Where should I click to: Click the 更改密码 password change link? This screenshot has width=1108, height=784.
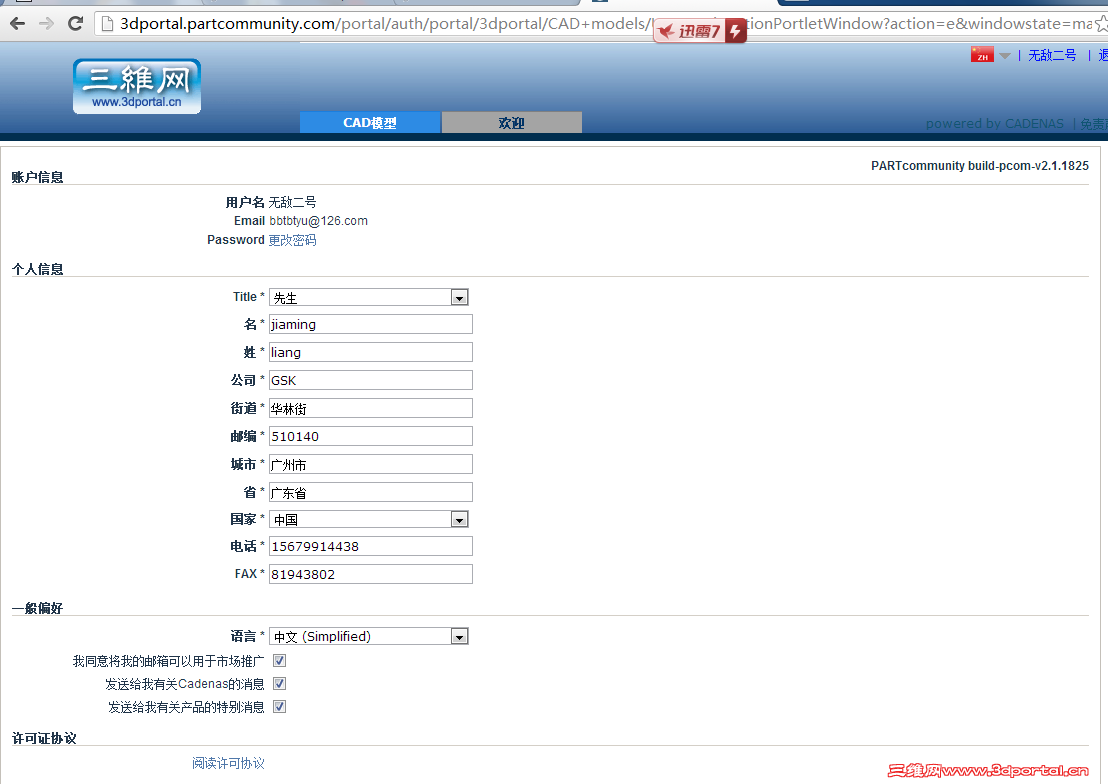291,239
